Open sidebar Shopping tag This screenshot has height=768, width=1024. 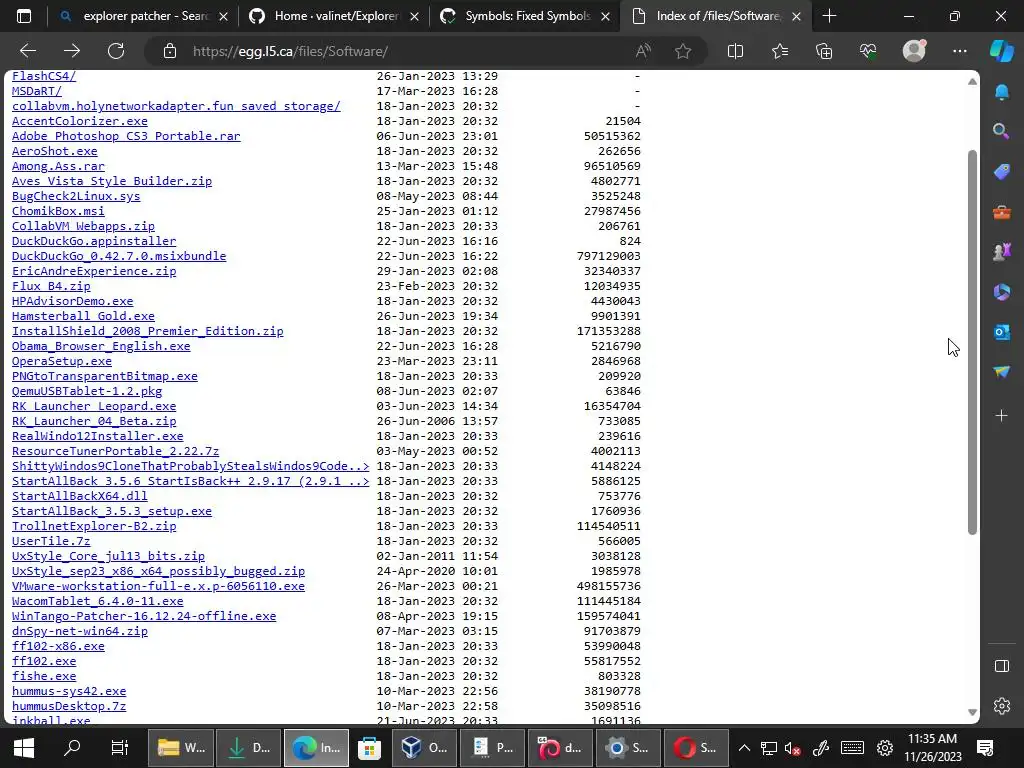(1002, 172)
